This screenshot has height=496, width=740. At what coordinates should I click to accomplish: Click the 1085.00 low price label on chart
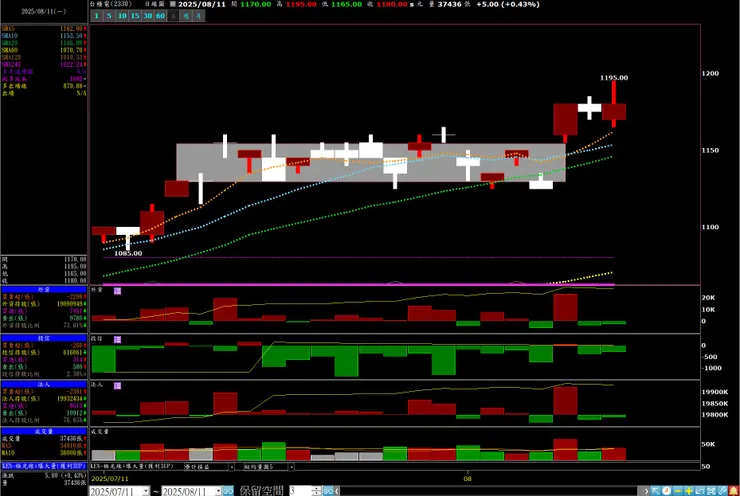pyautogui.click(x=128, y=253)
